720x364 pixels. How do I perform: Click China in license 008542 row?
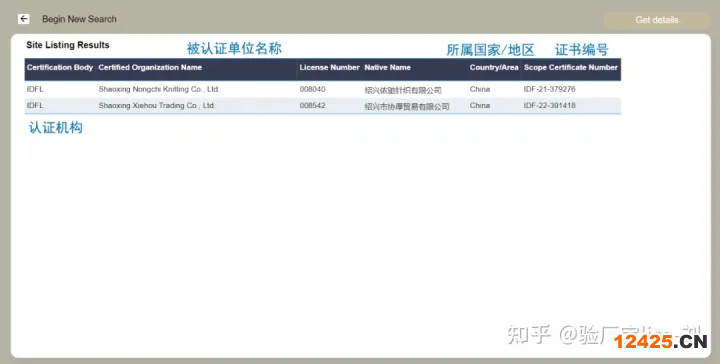point(480,105)
